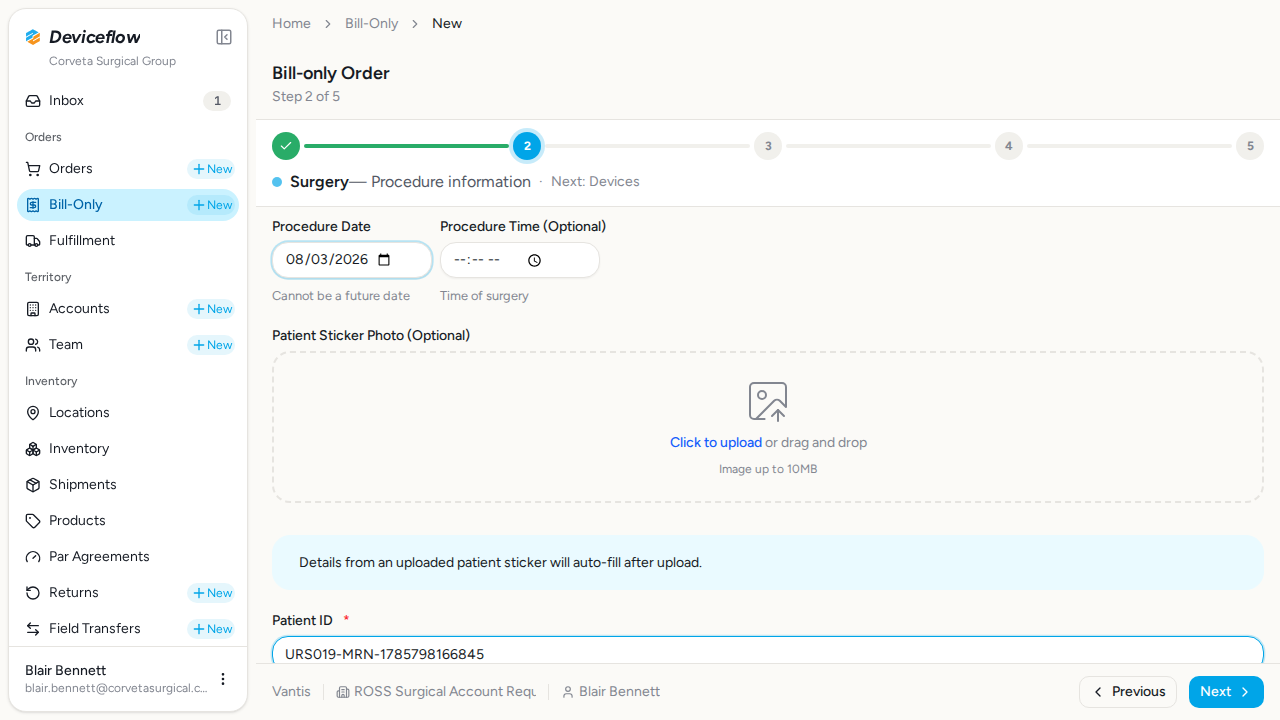Viewport: 1280px width, 720px height.
Task: Add a new Team member via New button
Action: (211, 345)
